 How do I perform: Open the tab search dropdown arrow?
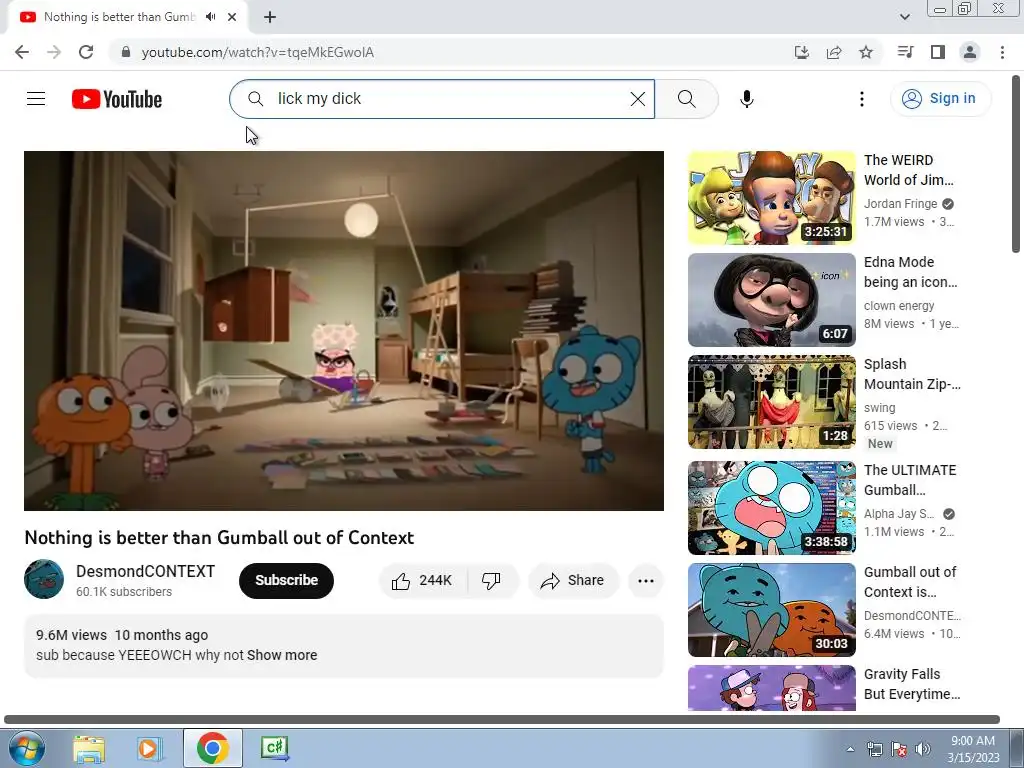point(904,17)
